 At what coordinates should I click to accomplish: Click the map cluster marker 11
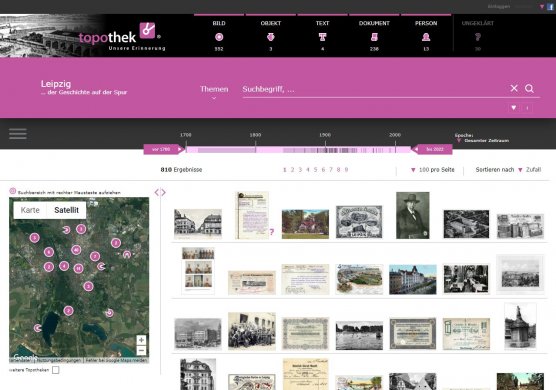click(78, 268)
